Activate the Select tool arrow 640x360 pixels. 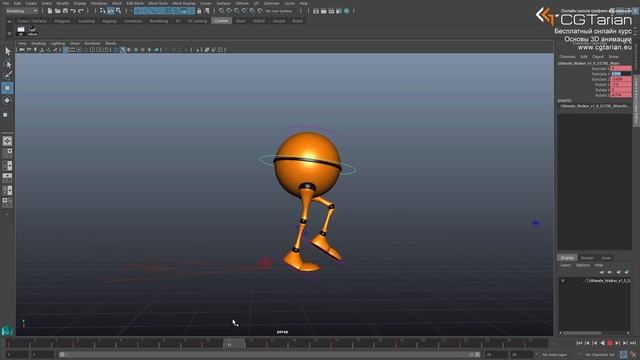tap(7, 51)
